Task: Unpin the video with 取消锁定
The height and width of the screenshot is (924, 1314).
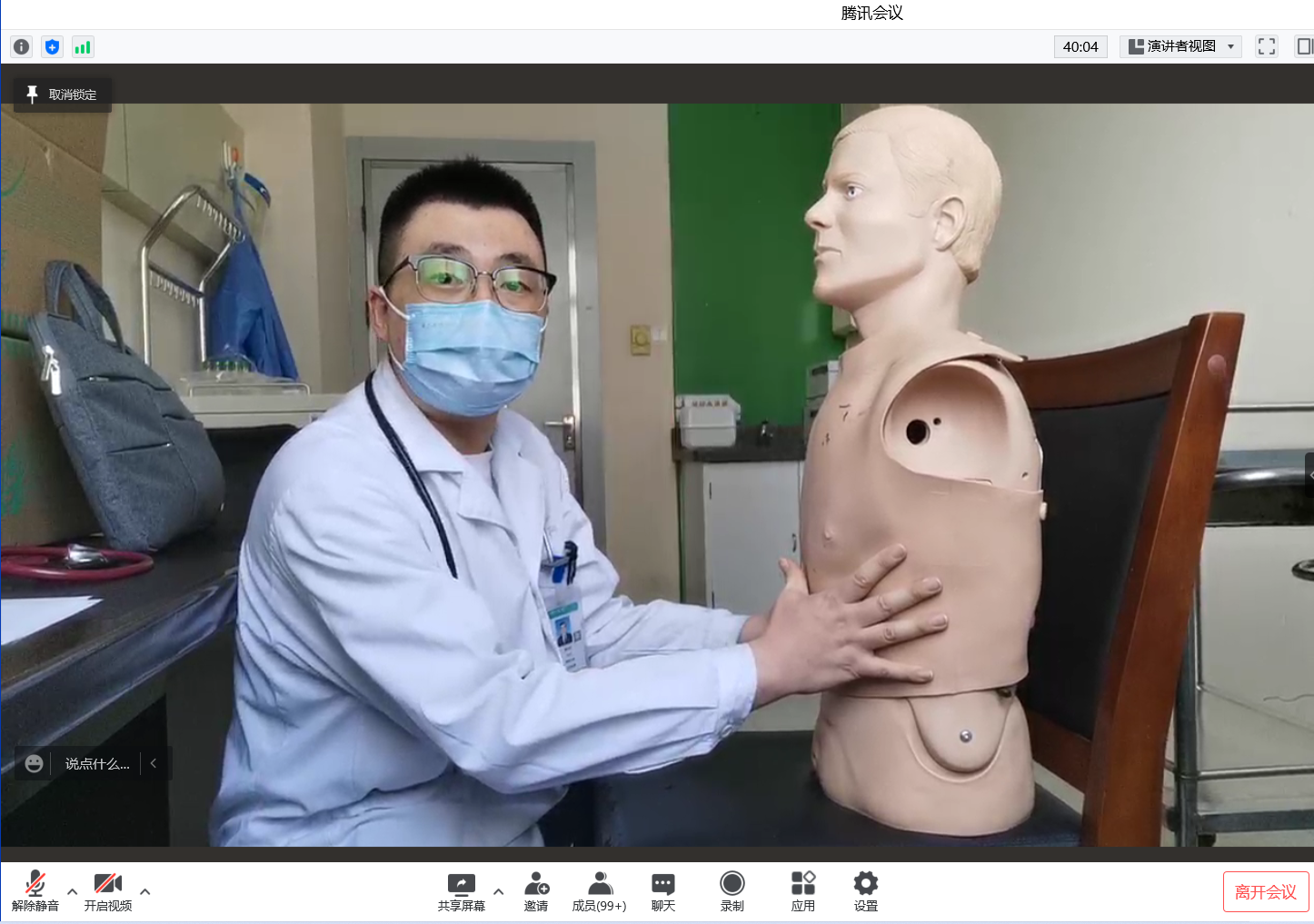Action: [62, 94]
